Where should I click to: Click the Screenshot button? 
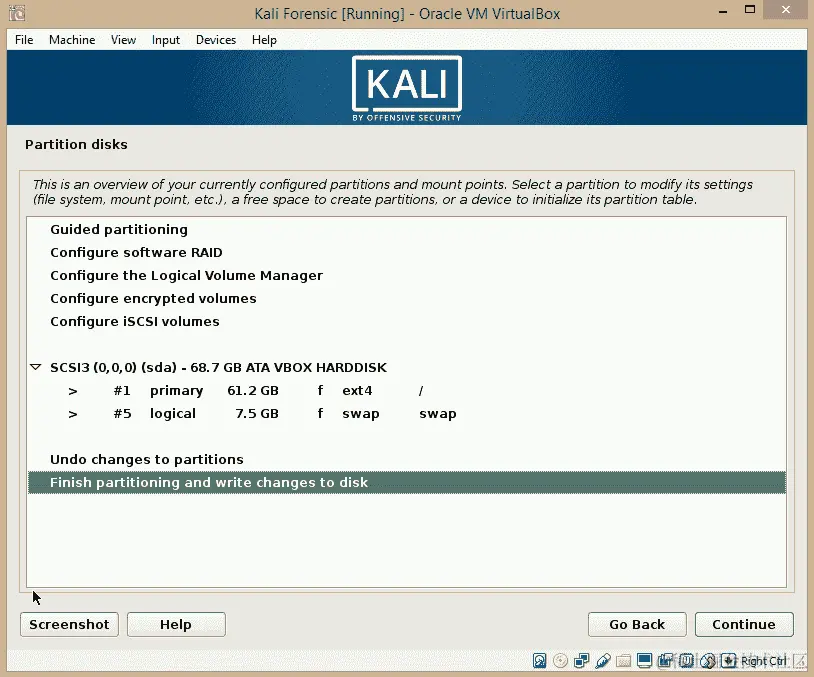point(69,624)
